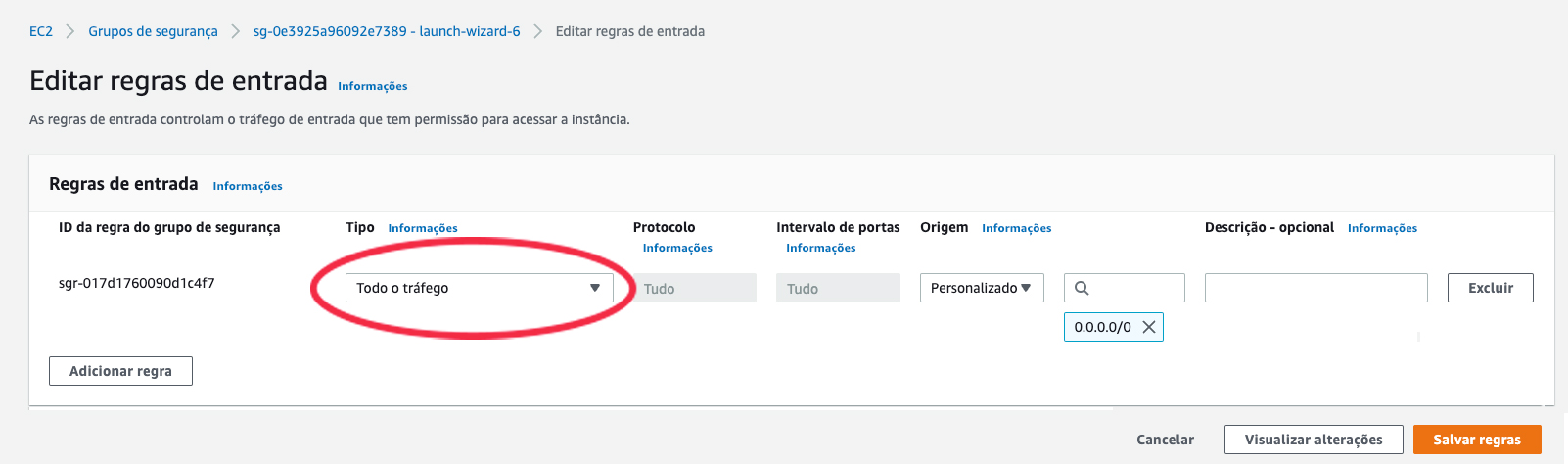Click Informações link next to Tipo column
Screen dimensions: 1568x464
click(423, 228)
